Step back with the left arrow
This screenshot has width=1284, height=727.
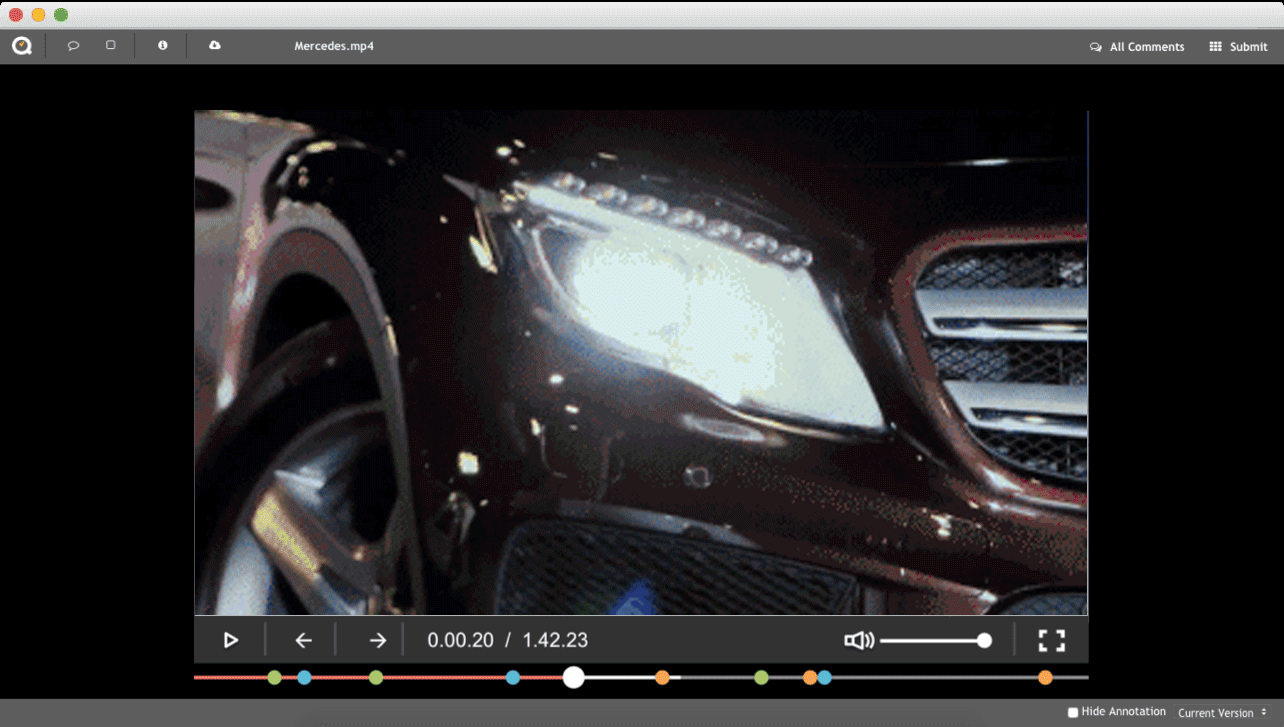coord(303,640)
